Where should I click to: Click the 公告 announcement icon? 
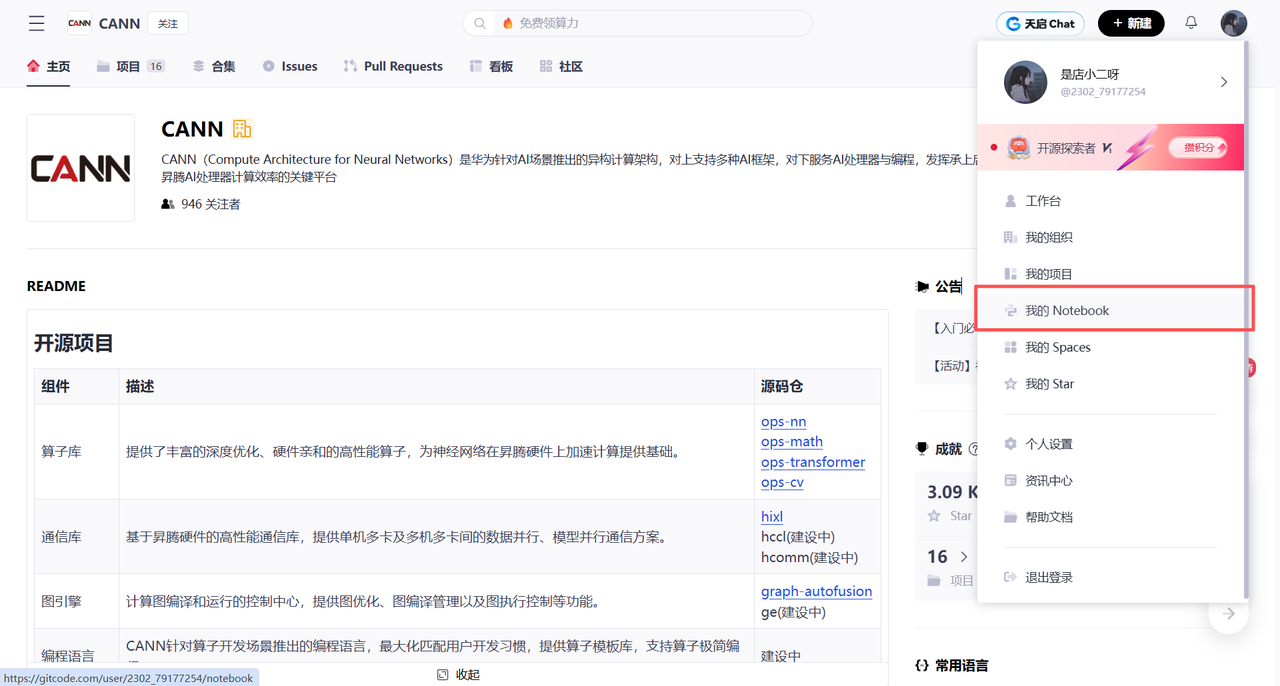point(922,286)
